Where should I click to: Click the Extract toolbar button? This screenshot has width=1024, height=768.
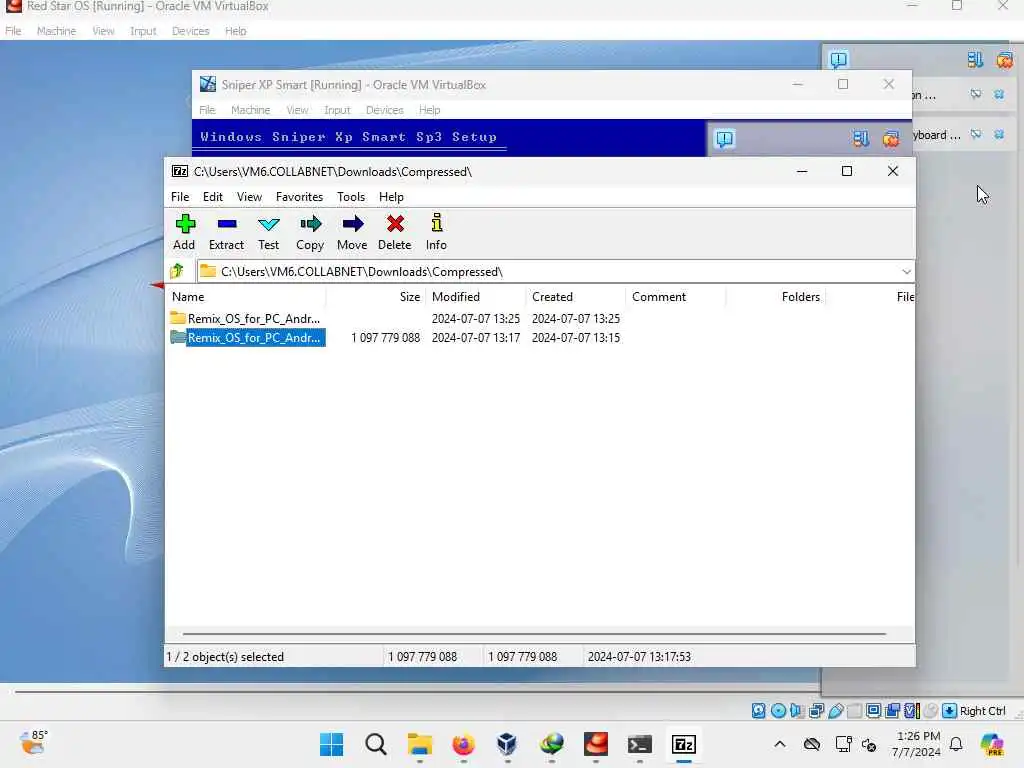pos(226,232)
